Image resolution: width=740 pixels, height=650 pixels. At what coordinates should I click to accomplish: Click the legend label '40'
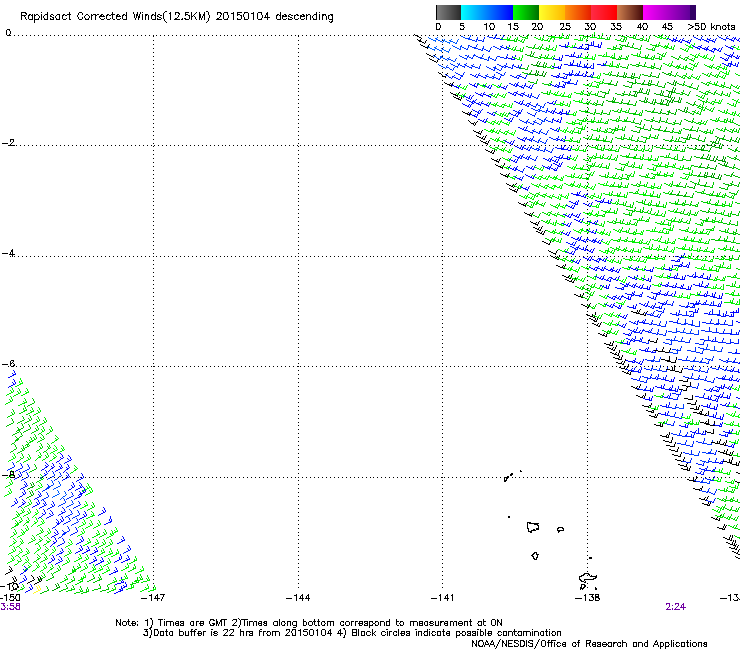tap(642, 27)
